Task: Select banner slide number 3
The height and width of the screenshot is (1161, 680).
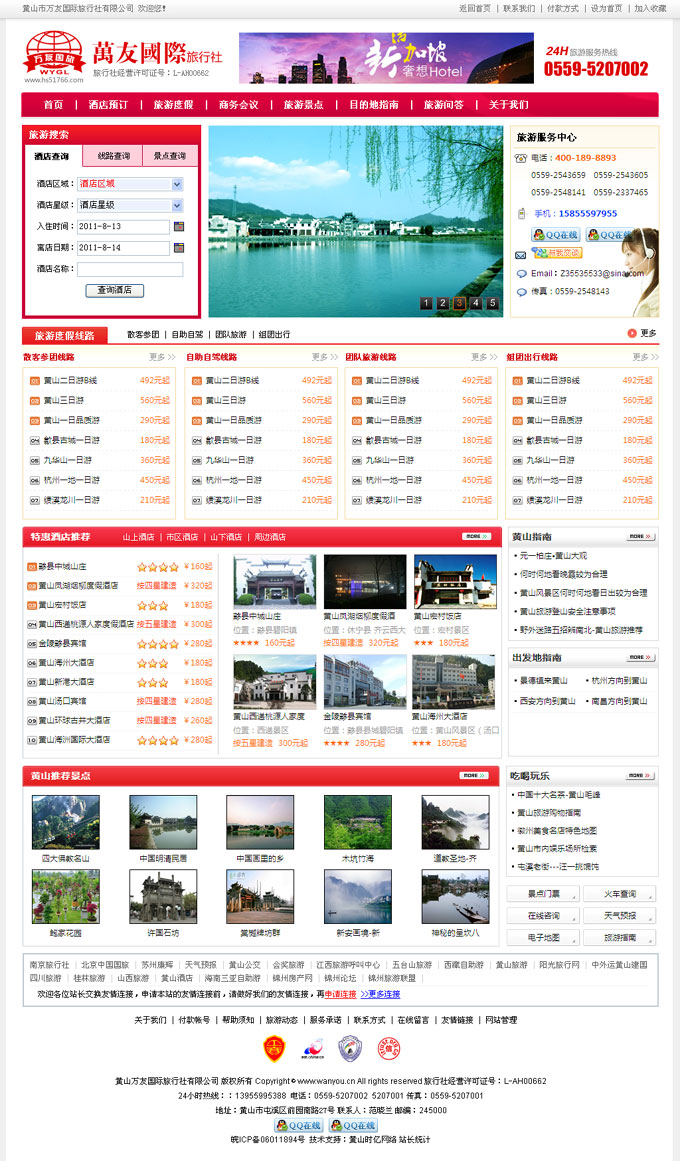Action: click(459, 303)
